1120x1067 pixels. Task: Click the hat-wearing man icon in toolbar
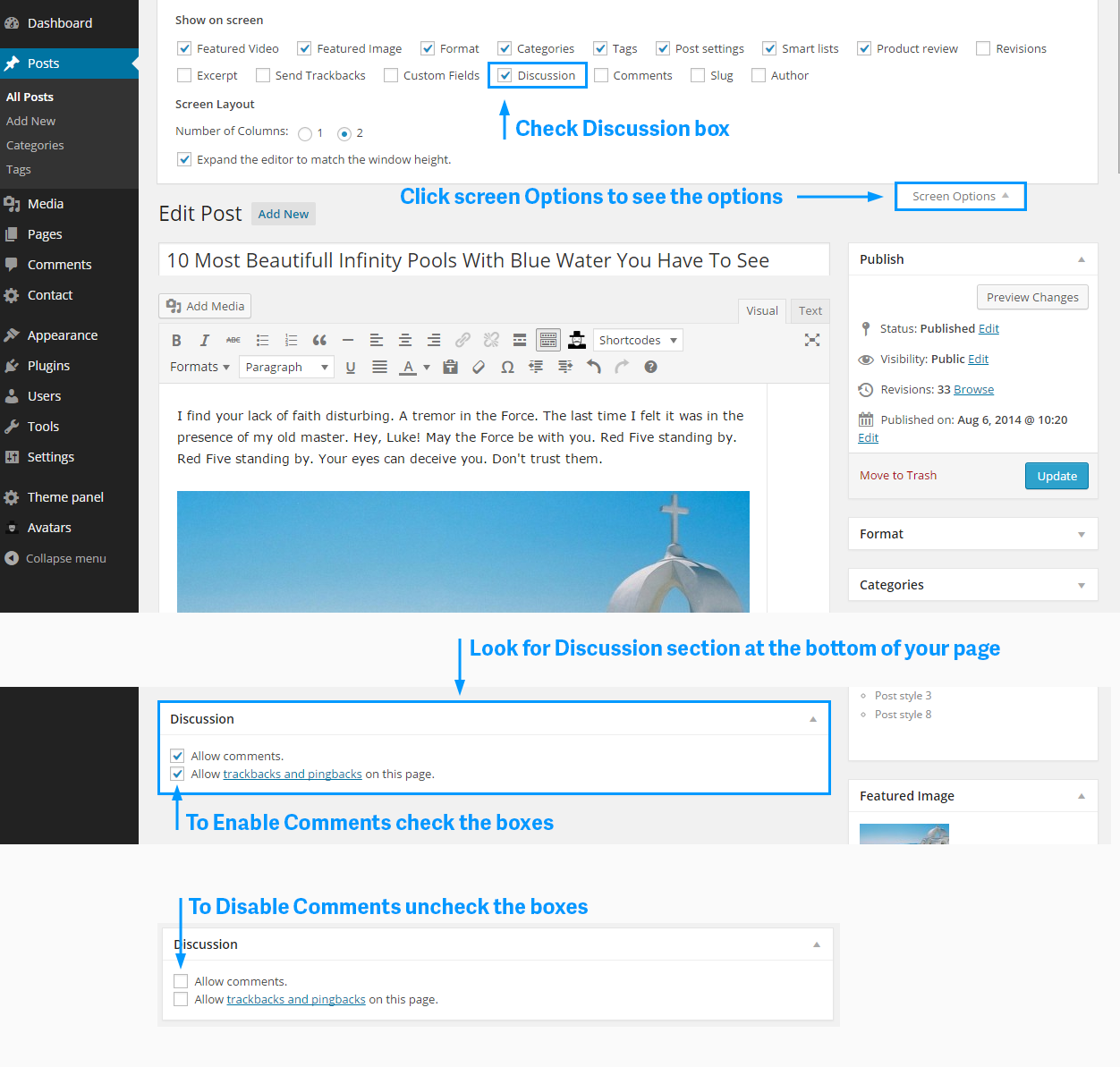tap(577, 340)
